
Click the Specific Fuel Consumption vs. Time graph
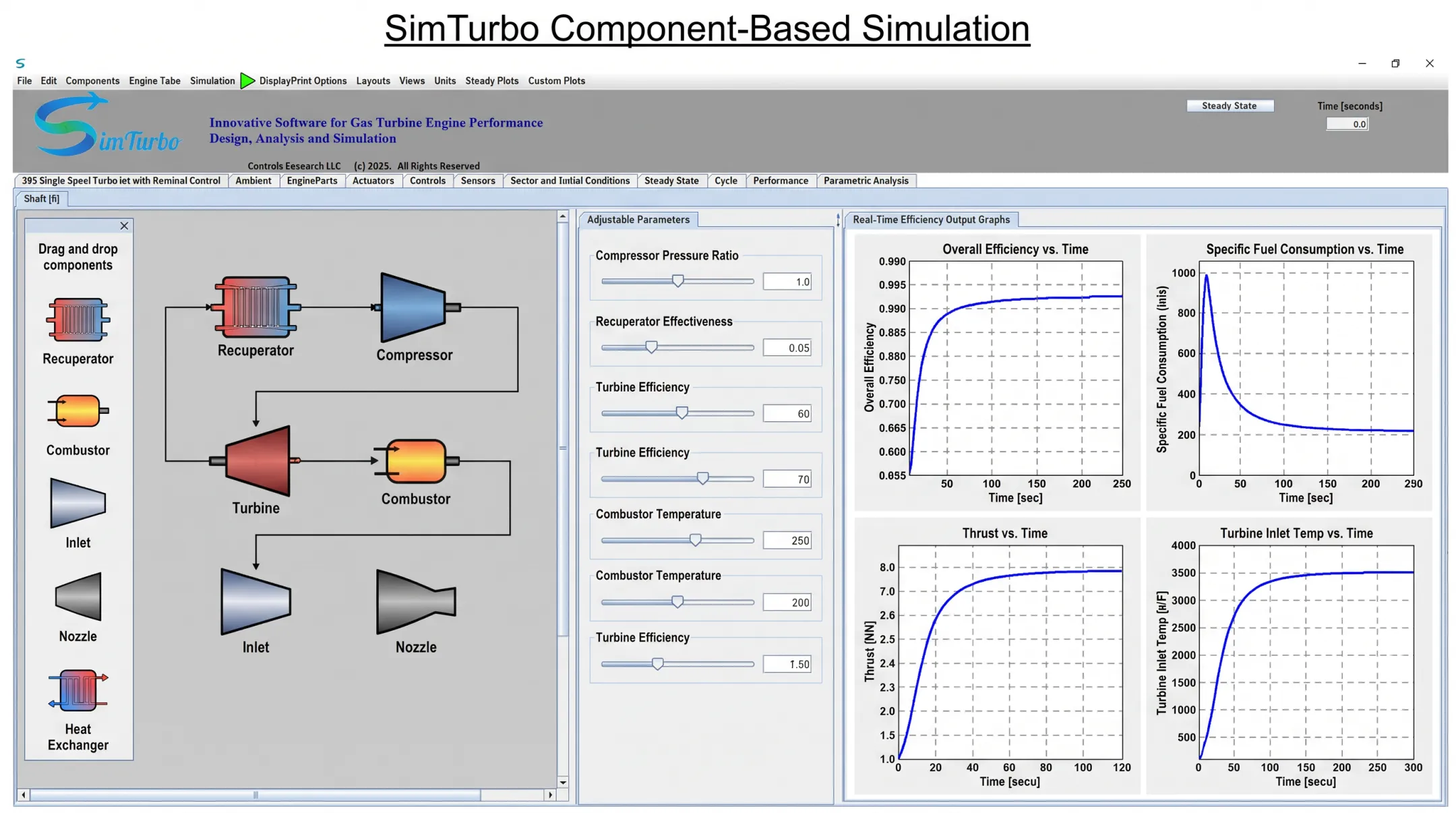coord(1289,372)
